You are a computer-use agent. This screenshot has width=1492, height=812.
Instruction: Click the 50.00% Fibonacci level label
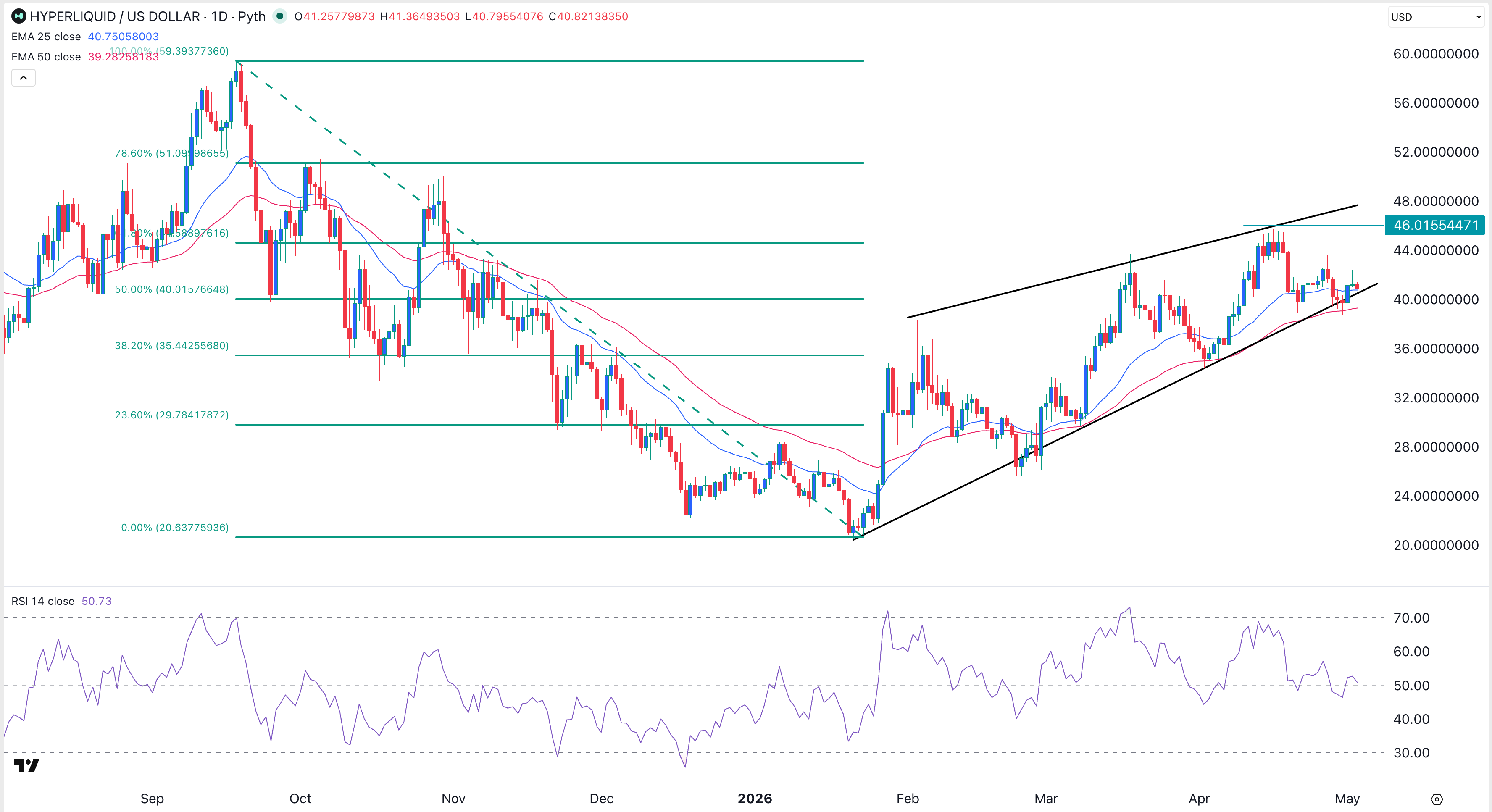click(x=171, y=289)
